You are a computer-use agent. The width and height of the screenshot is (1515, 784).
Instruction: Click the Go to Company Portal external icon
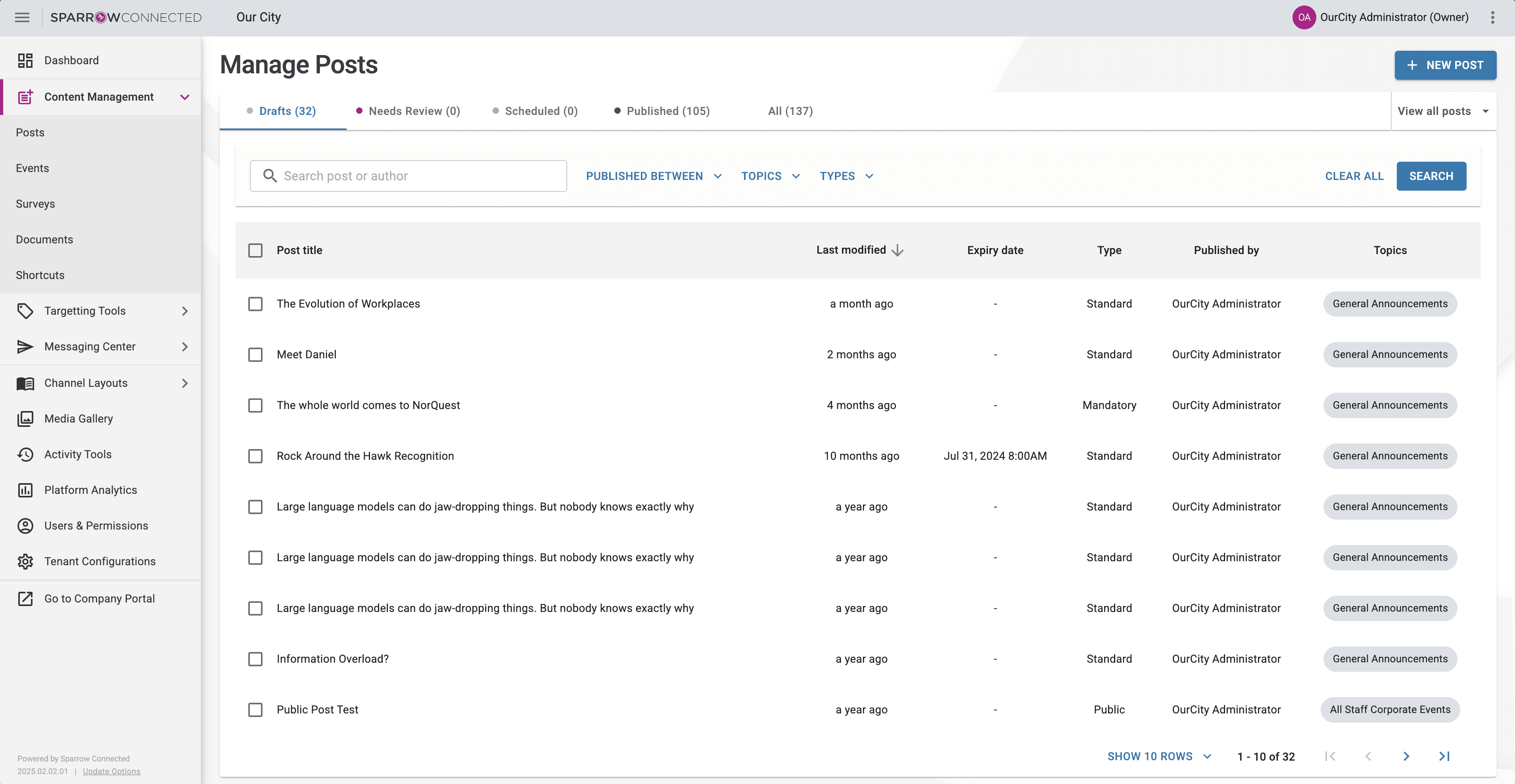pyautogui.click(x=25, y=599)
